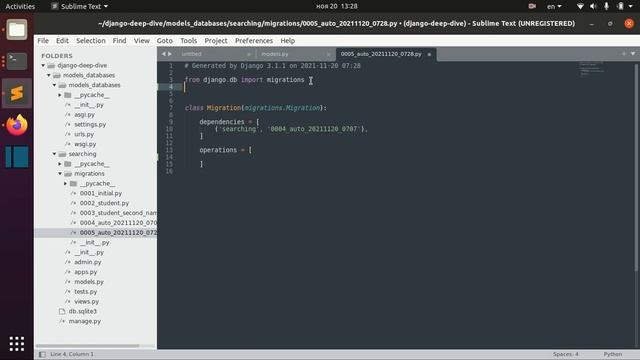
Task: Open wsgi.py in the sidebar
Action: [x=85, y=144]
